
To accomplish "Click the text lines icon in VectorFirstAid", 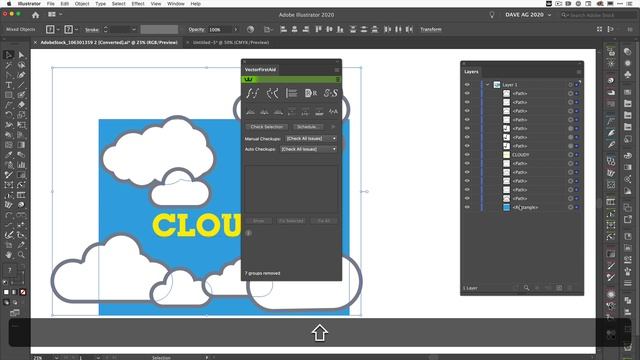I will point(291,93).
